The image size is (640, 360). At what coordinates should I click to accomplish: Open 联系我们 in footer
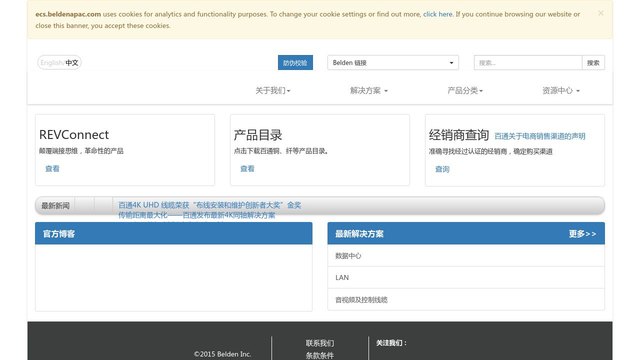coord(320,343)
